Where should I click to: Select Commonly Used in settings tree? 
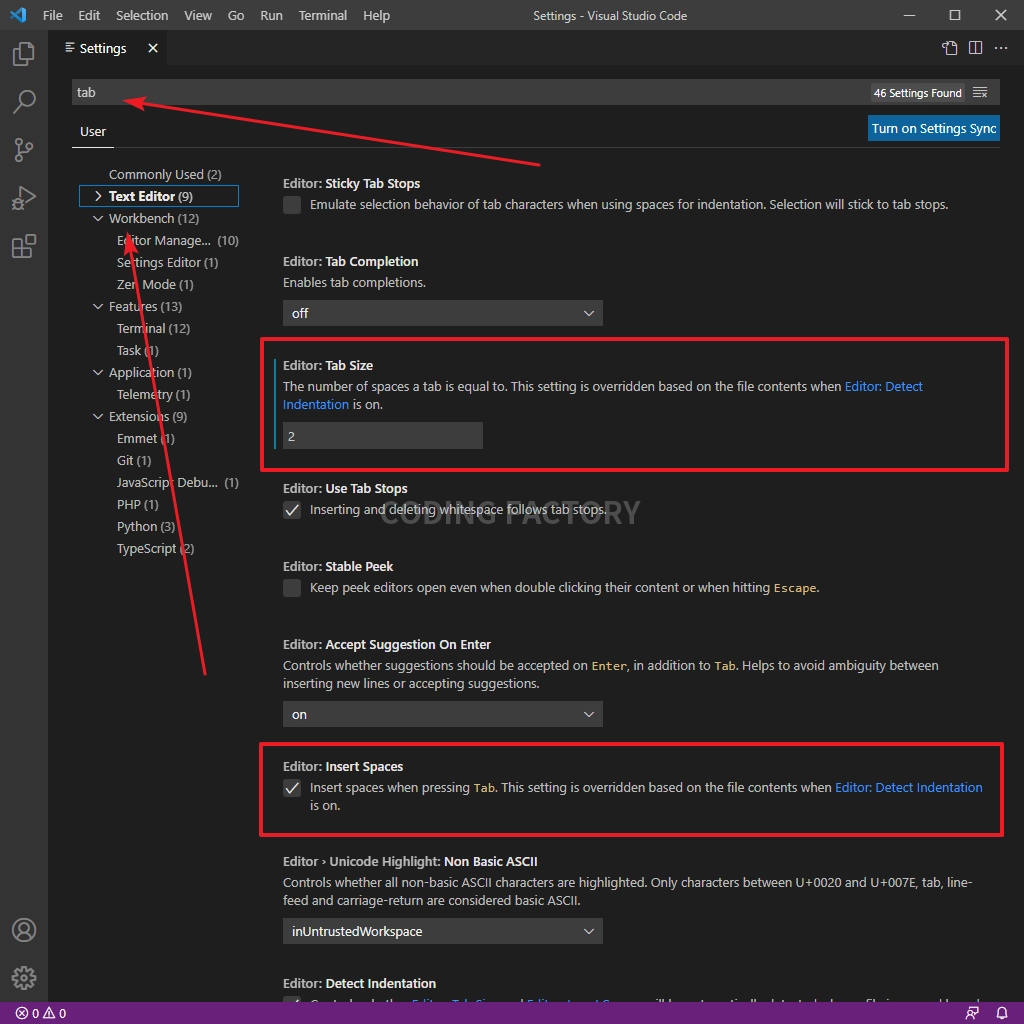[165, 174]
